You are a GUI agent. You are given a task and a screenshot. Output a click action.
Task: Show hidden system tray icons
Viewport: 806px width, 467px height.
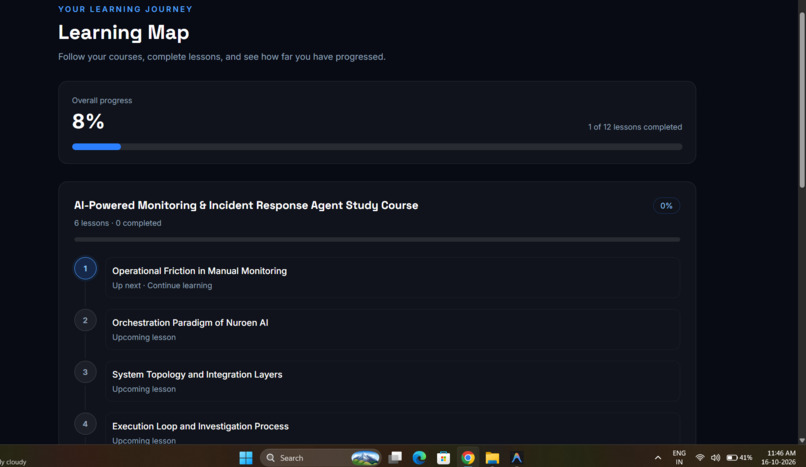click(657, 458)
